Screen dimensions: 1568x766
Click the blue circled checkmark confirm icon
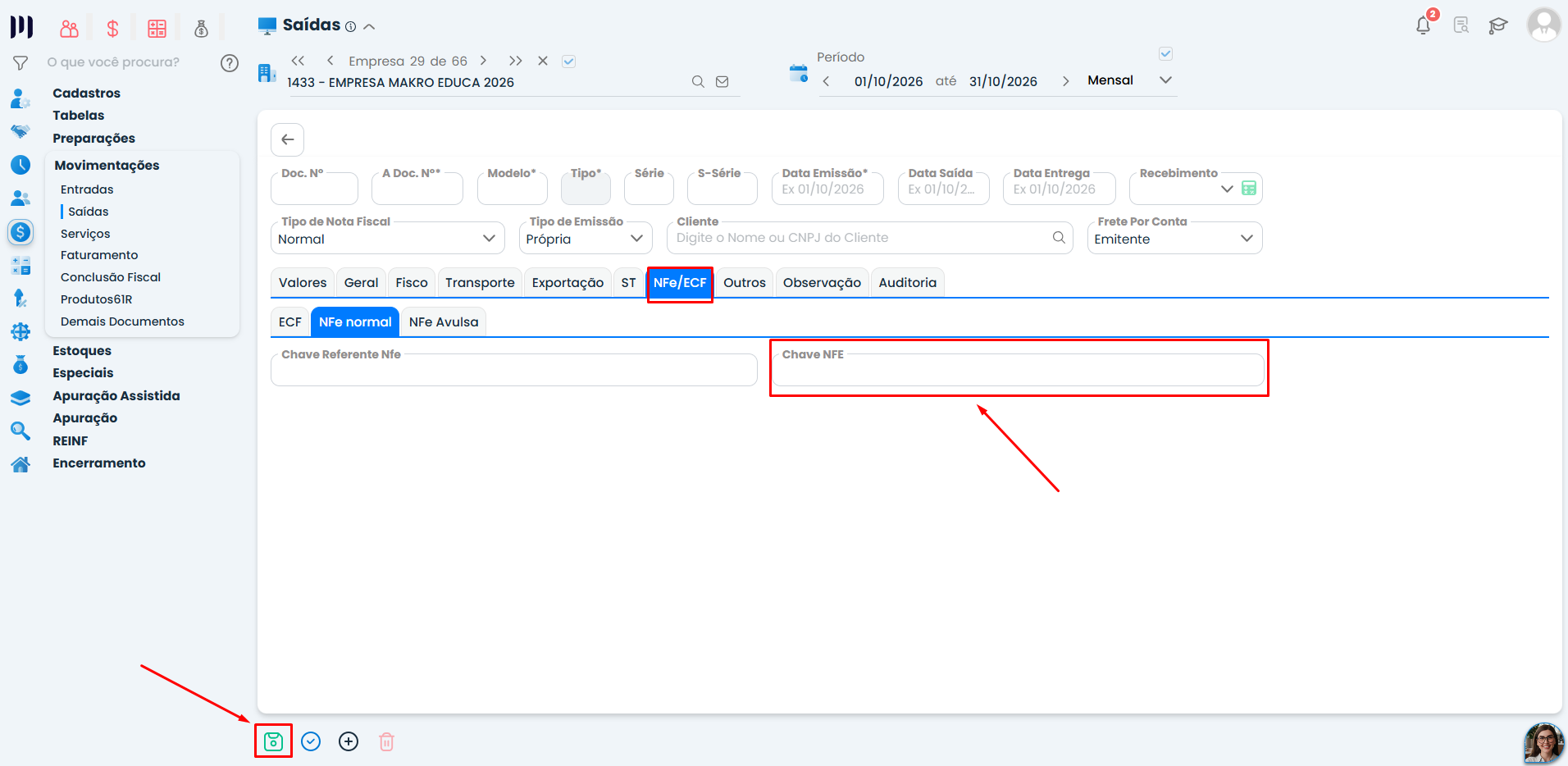pyautogui.click(x=311, y=741)
